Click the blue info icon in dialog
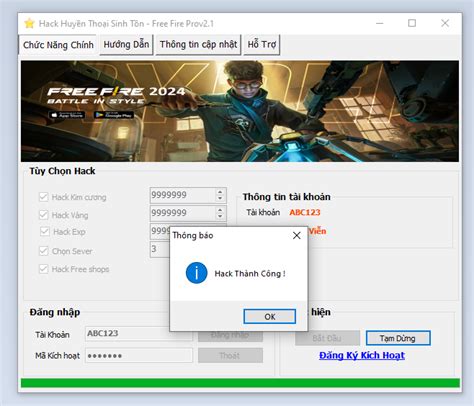 coord(196,273)
